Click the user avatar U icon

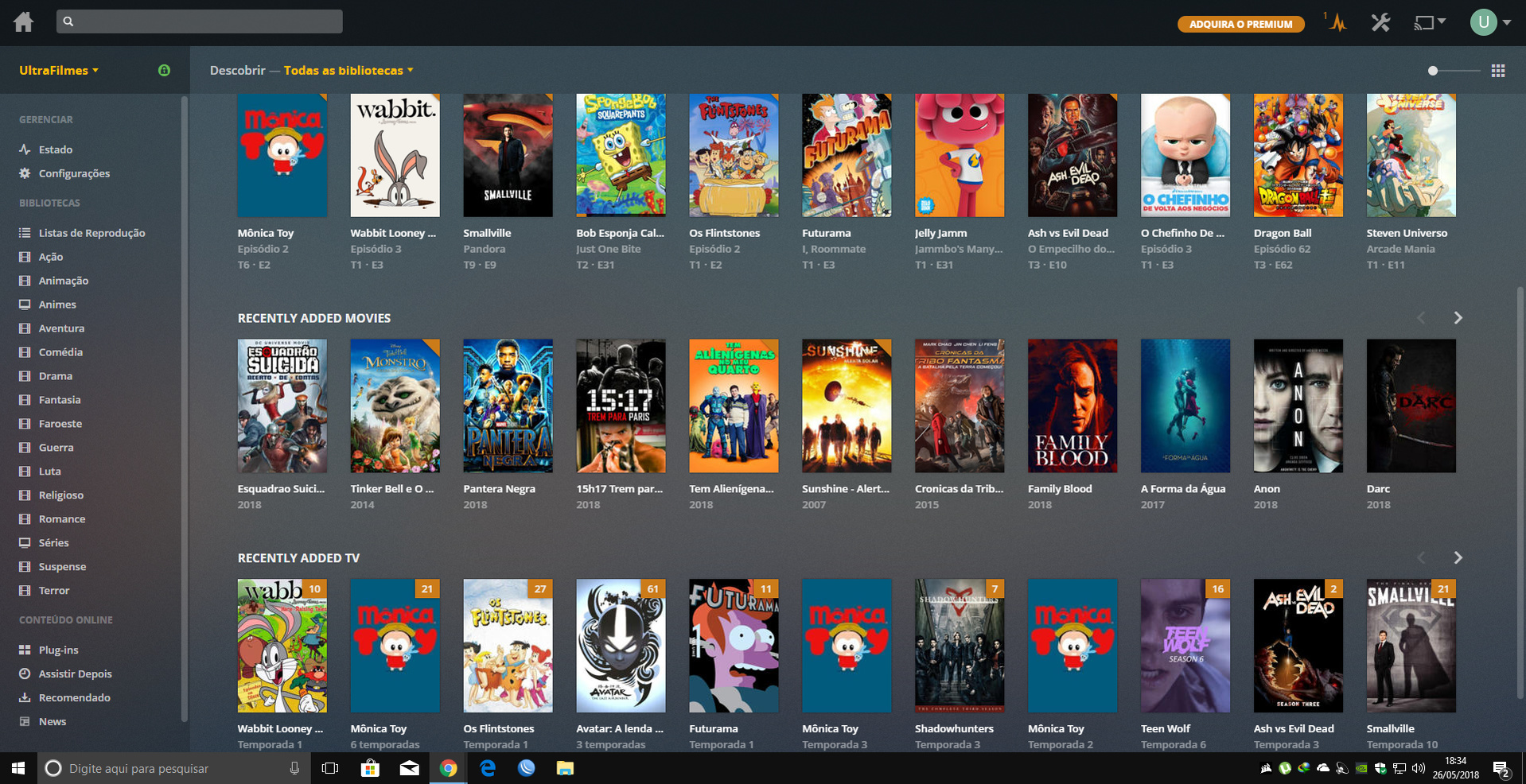tap(1483, 22)
